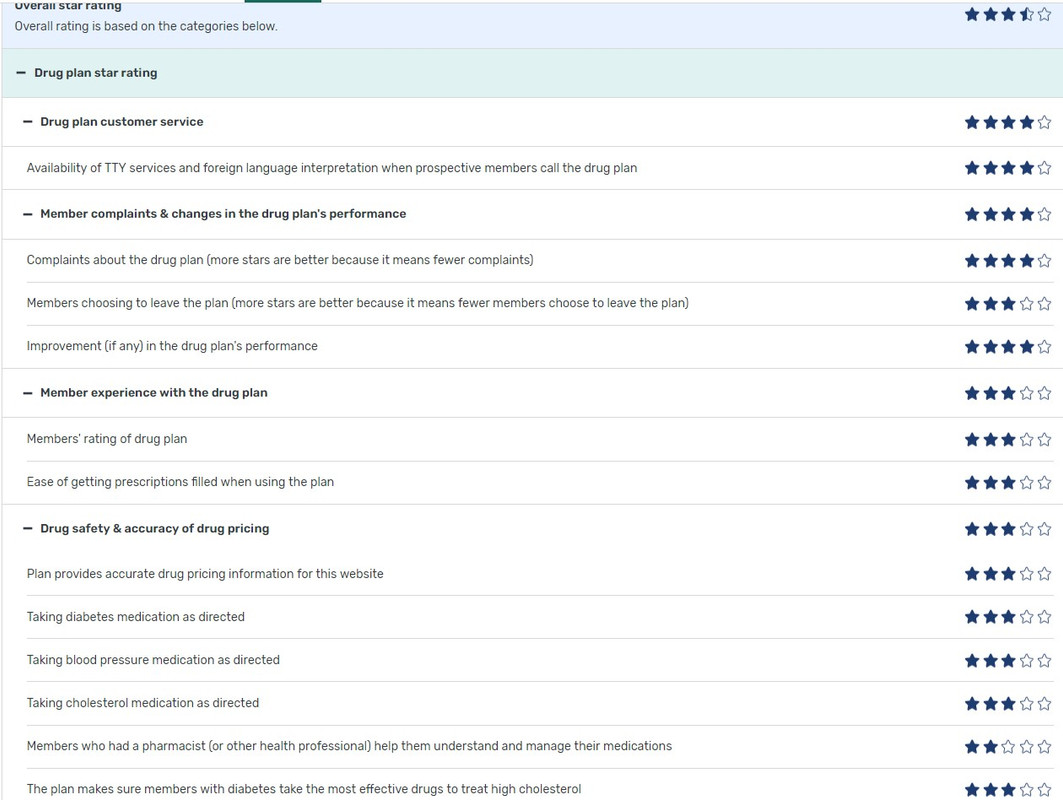Click stars for Taking diabetes medication as directed
The width and height of the screenshot is (1063, 800).
[1007, 617]
